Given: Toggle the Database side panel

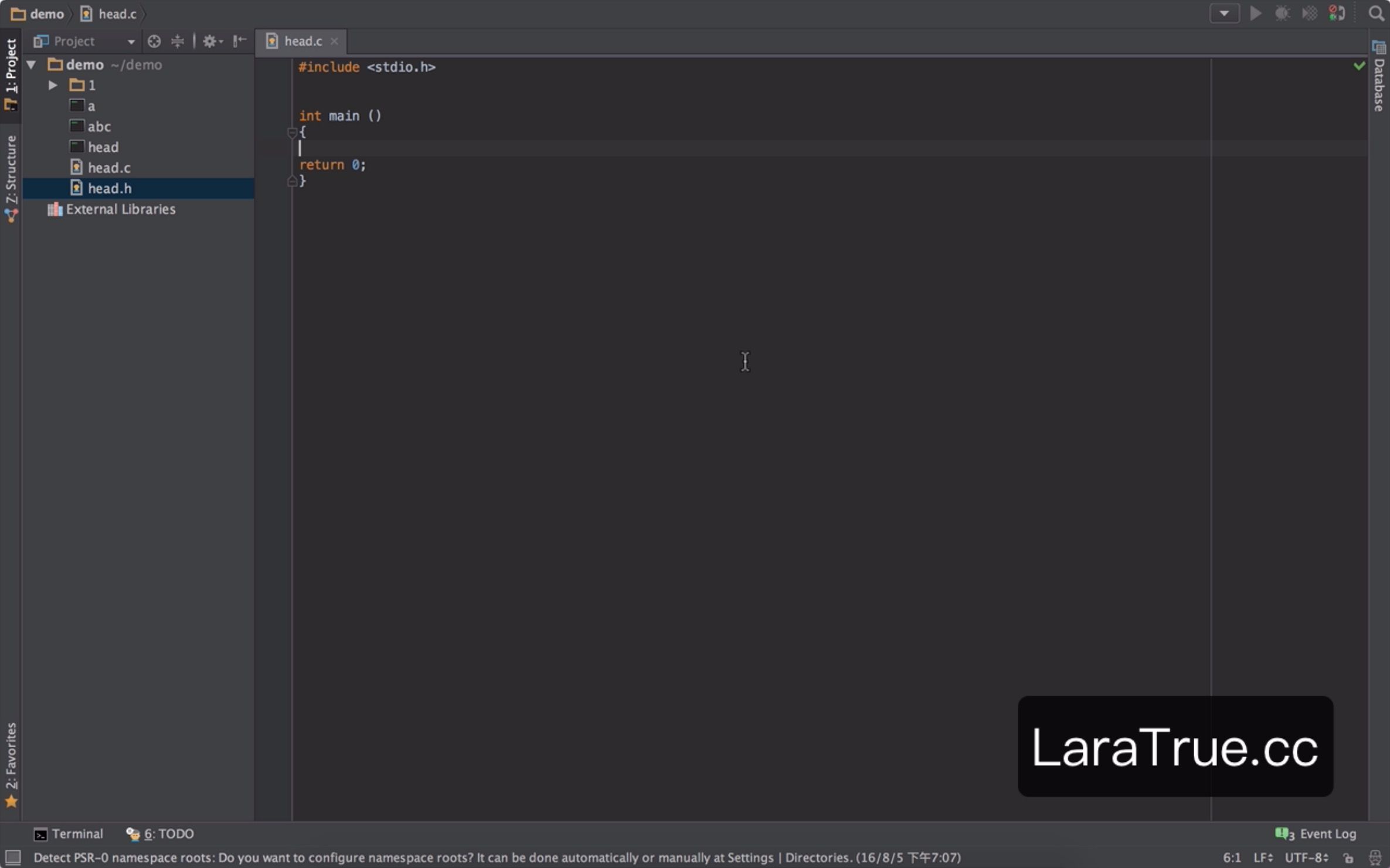Looking at the screenshot, I should tap(1379, 76).
